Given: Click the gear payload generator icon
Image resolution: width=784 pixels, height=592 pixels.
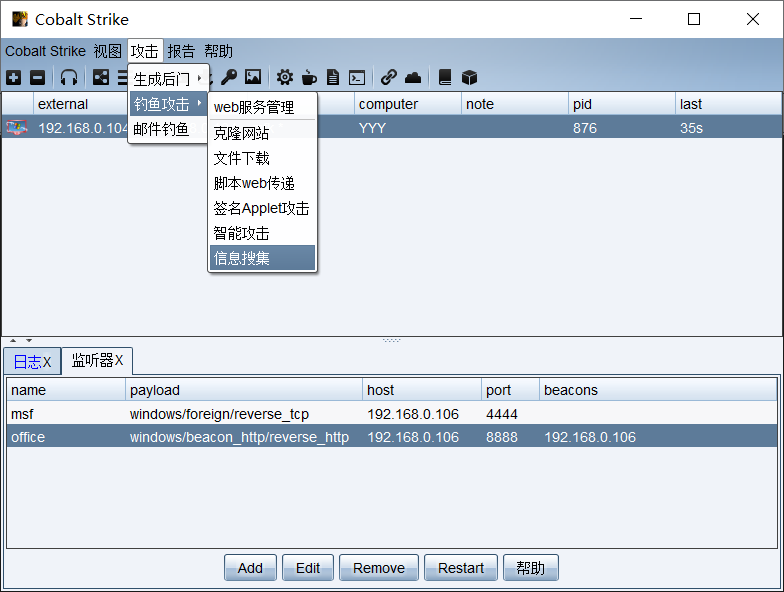Looking at the screenshot, I should click(x=285, y=77).
